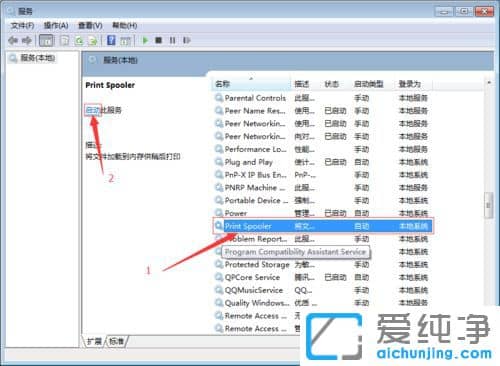This screenshot has height=366, width=500.
Task: Sort by the 名称 column header
Action: [x=251, y=84]
